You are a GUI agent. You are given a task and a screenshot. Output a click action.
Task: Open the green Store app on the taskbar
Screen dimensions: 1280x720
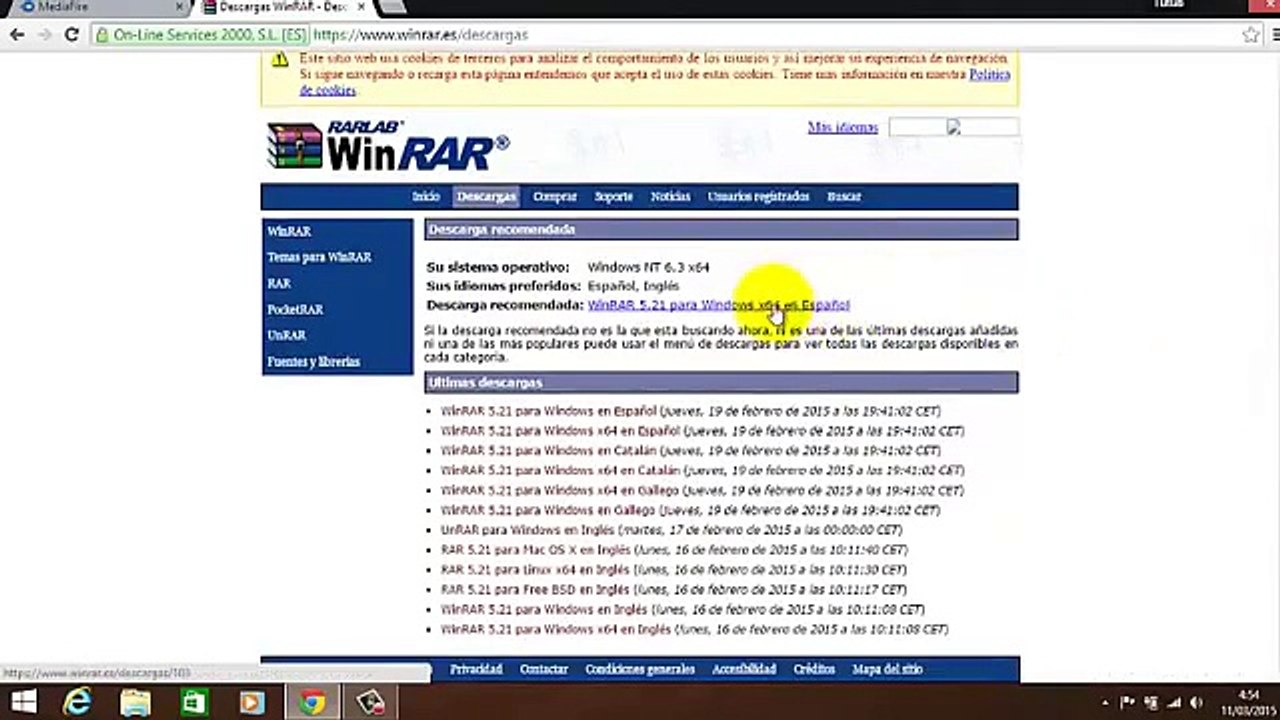193,702
